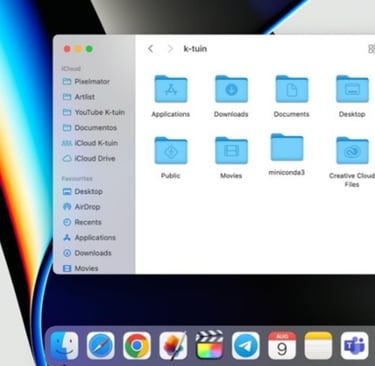Launch Safari from the Dock
The image size is (375, 366).
[x=101, y=346]
